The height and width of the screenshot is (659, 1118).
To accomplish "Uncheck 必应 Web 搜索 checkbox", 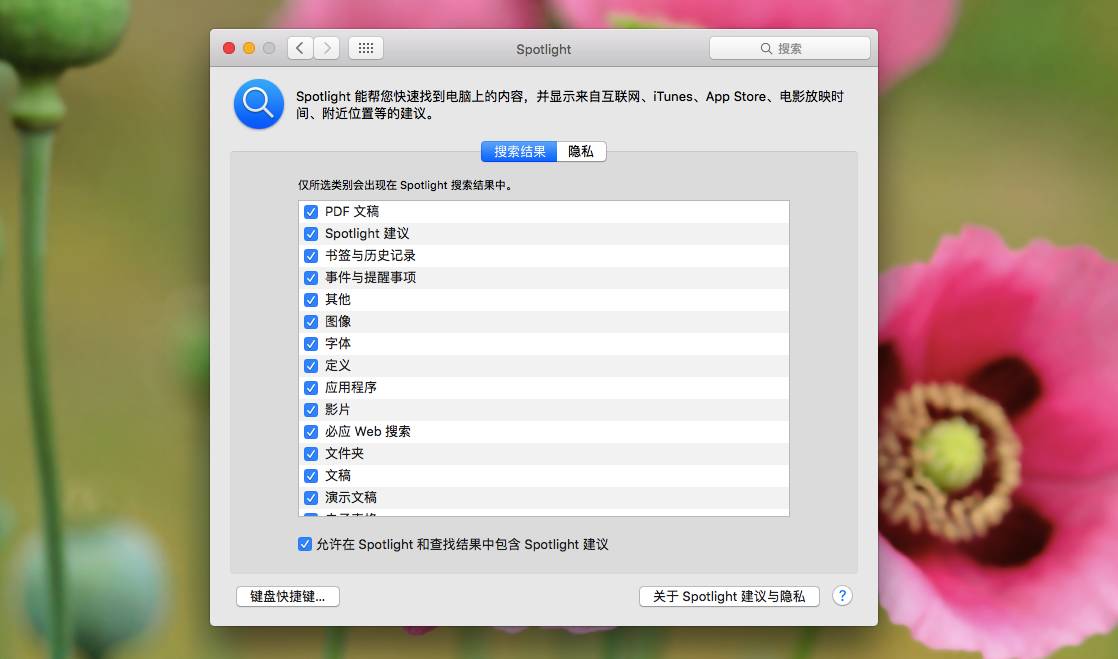I will (311, 432).
